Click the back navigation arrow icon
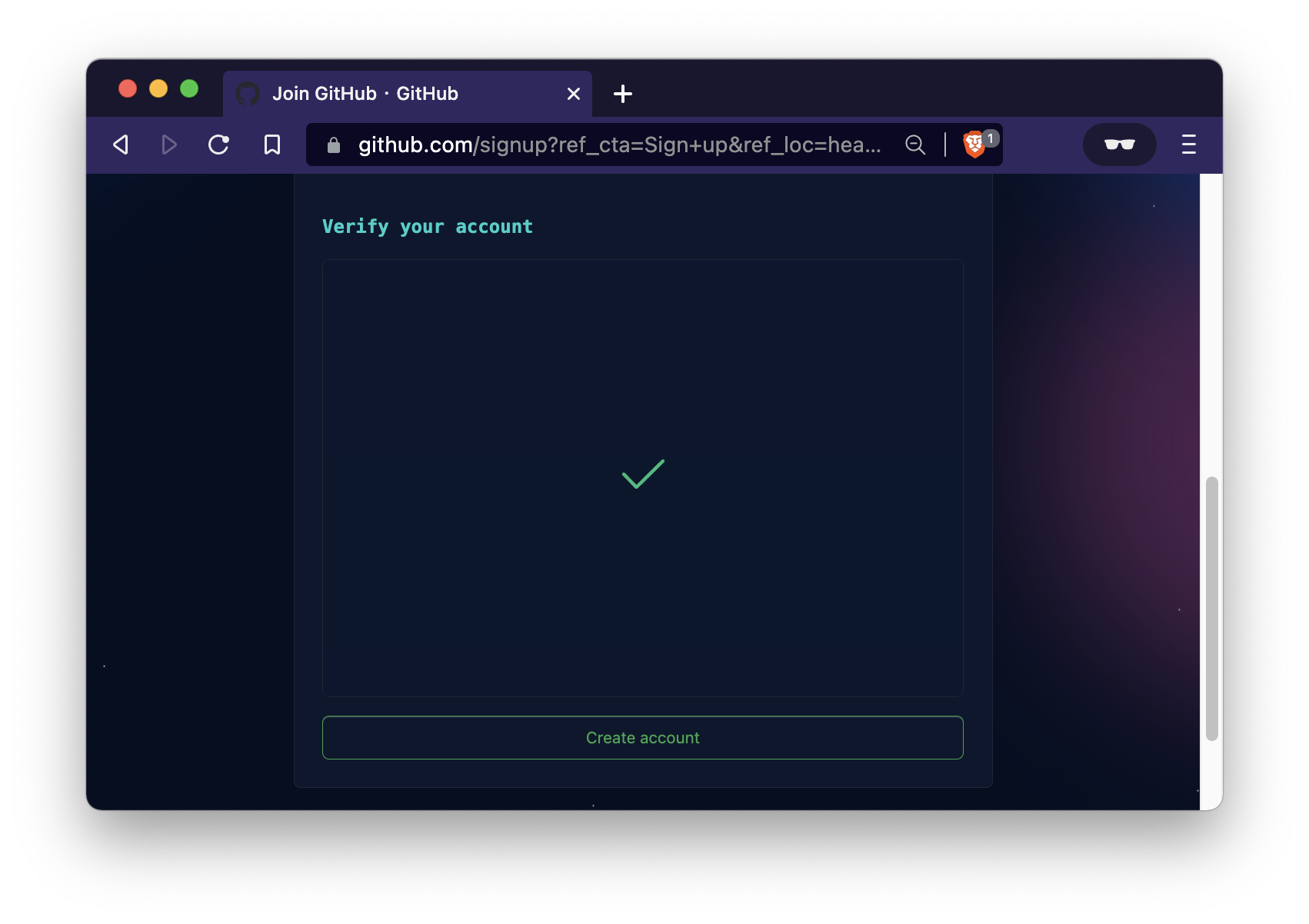Screen dimensions: 1309x924 tap(120, 145)
